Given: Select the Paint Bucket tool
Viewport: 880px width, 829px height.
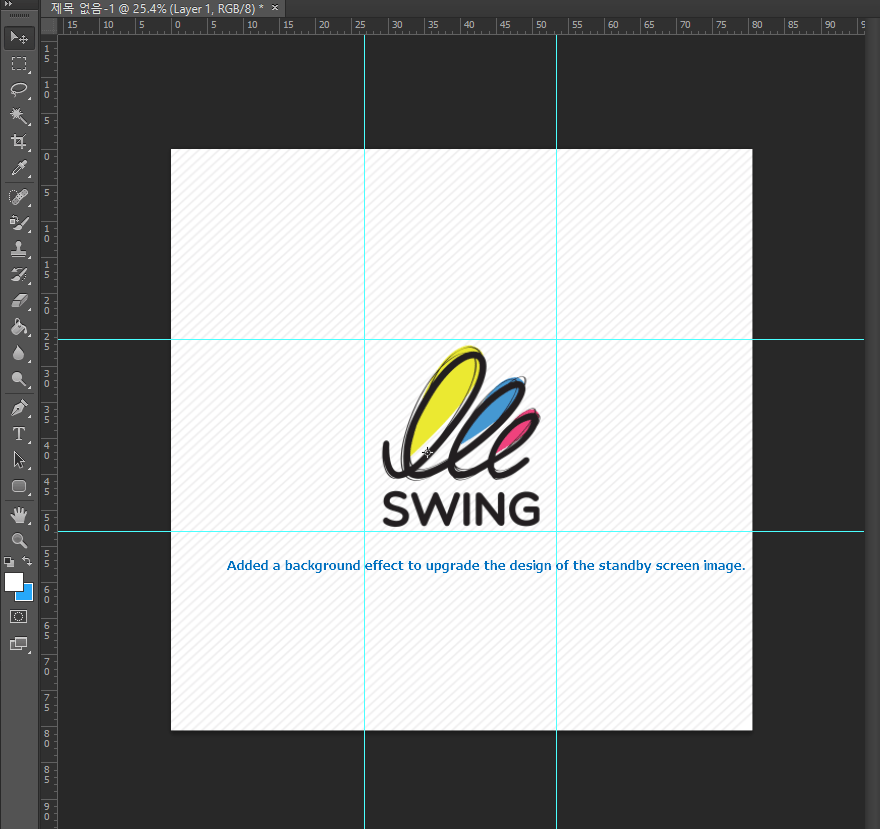Looking at the screenshot, I should (19, 329).
